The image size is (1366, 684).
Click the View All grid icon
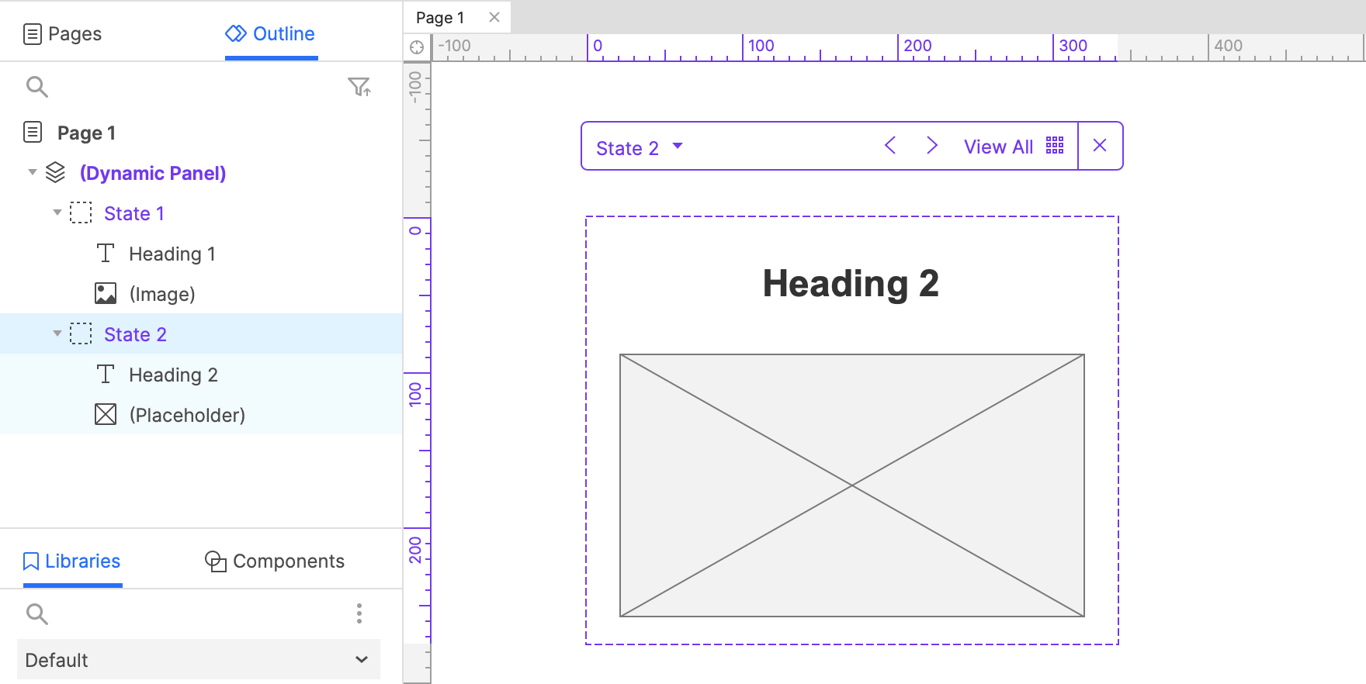[x=1055, y=146]
